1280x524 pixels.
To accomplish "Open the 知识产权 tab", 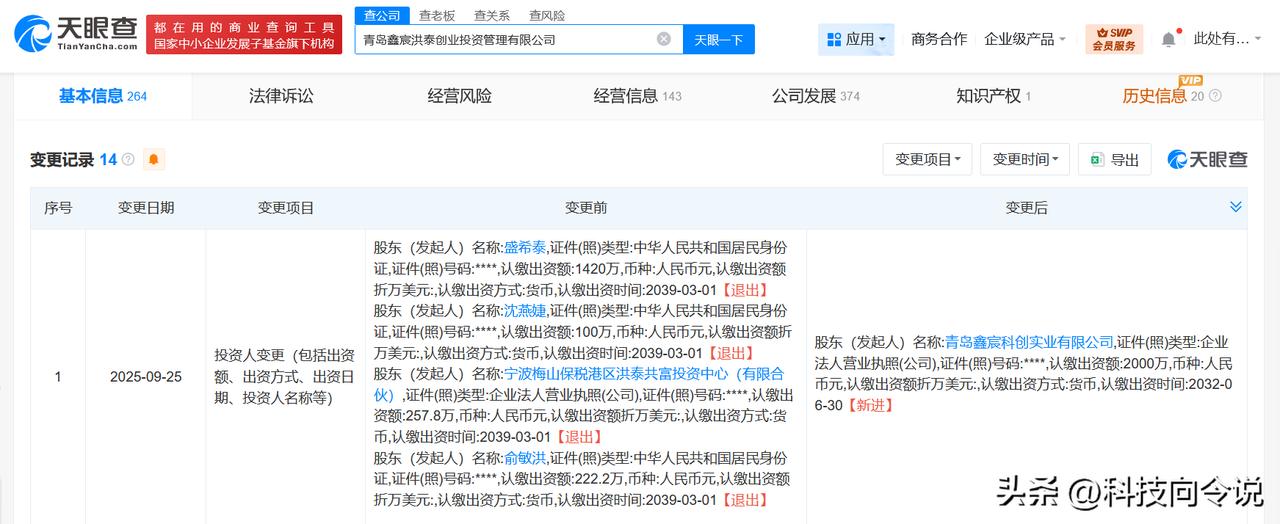I will (993, 96).
